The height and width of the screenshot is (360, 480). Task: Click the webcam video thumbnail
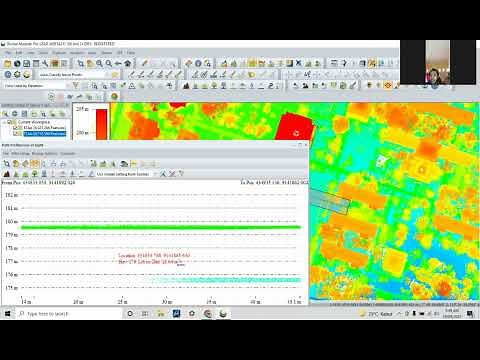coord(438,62)
